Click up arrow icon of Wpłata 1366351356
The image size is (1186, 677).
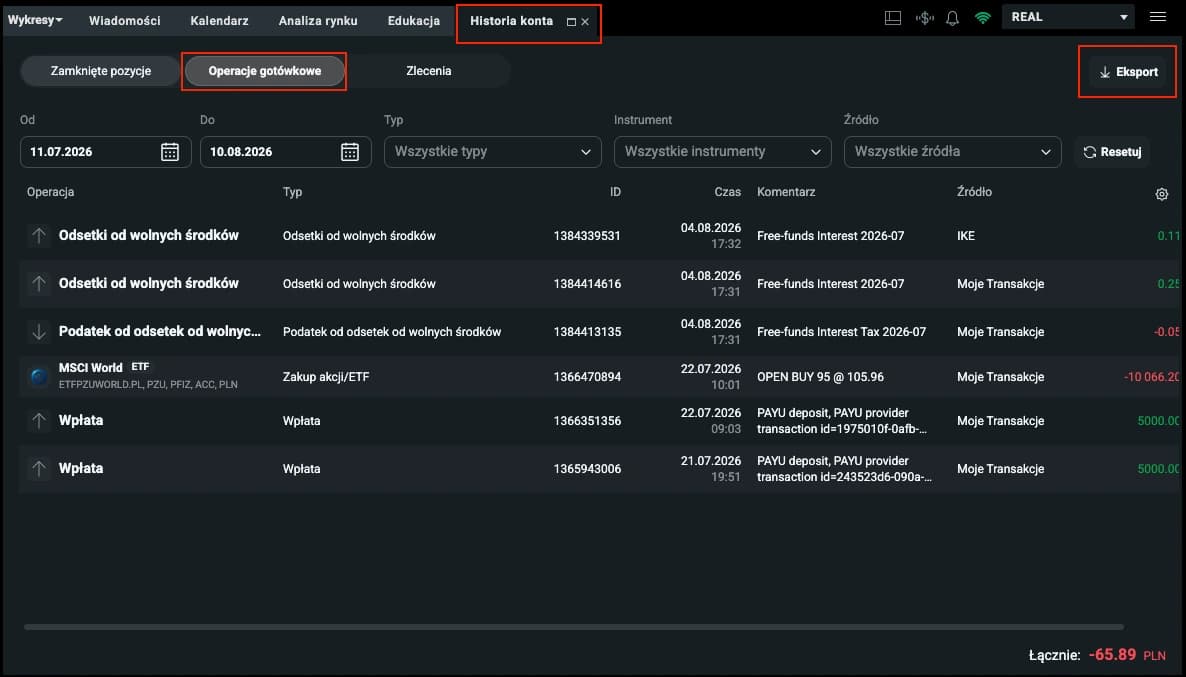point(39,421)
